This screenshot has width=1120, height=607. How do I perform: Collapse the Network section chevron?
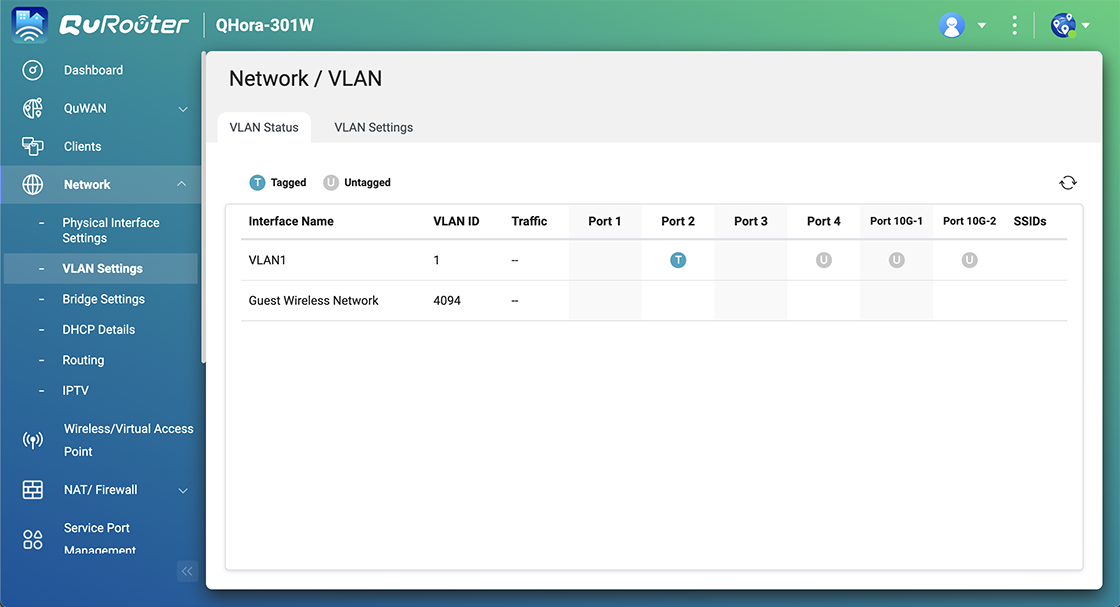(x=182, y=184)
